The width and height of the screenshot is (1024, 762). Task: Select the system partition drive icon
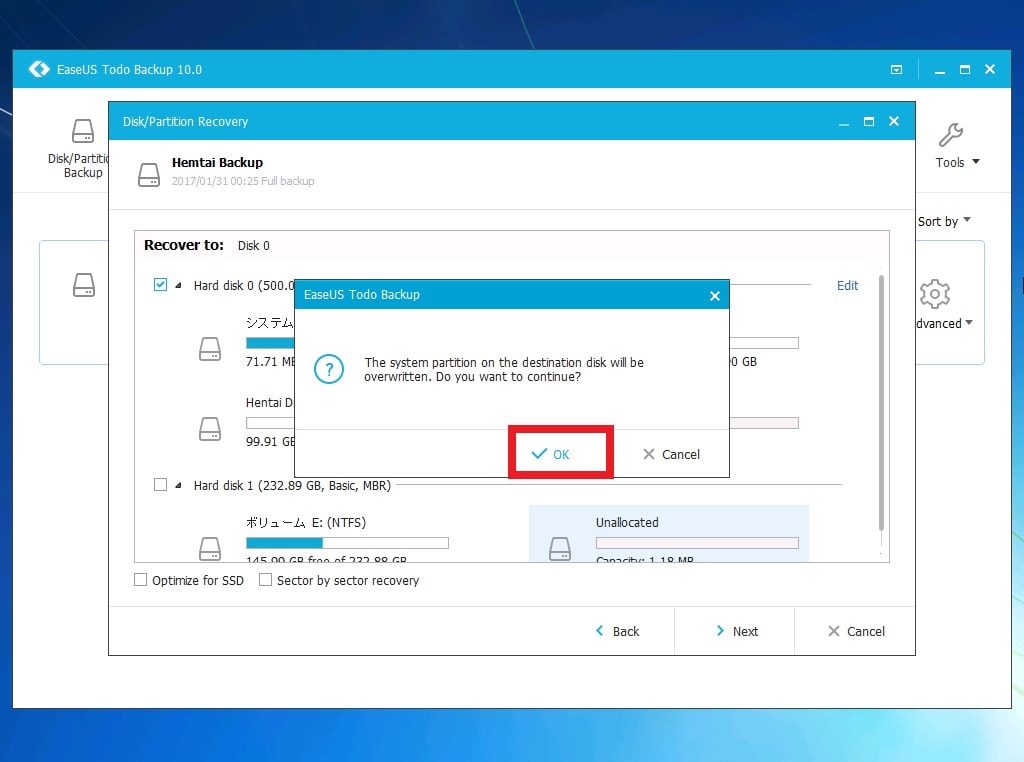click(x=210, y=349)
